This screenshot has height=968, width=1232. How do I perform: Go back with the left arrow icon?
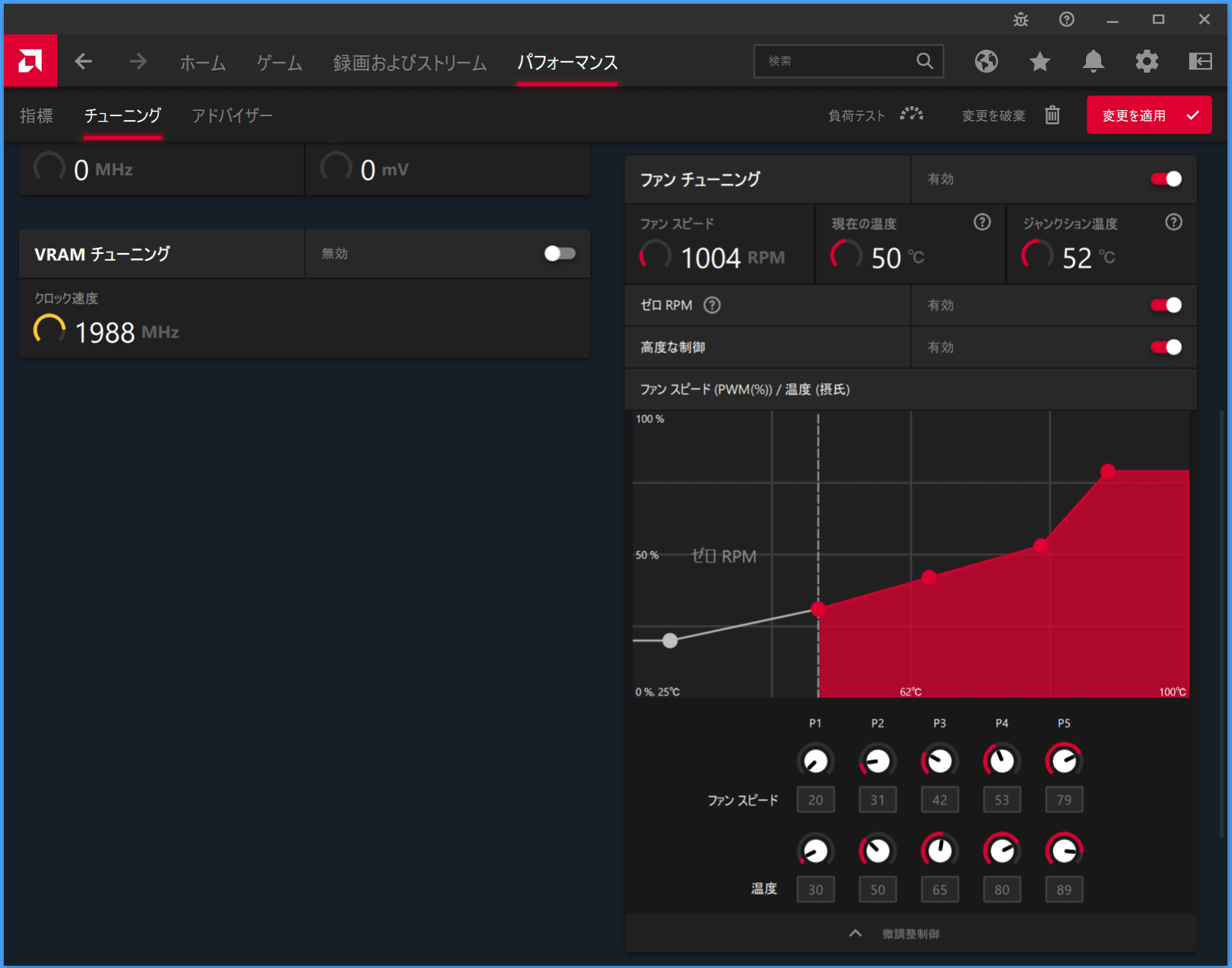coord(83,61)
